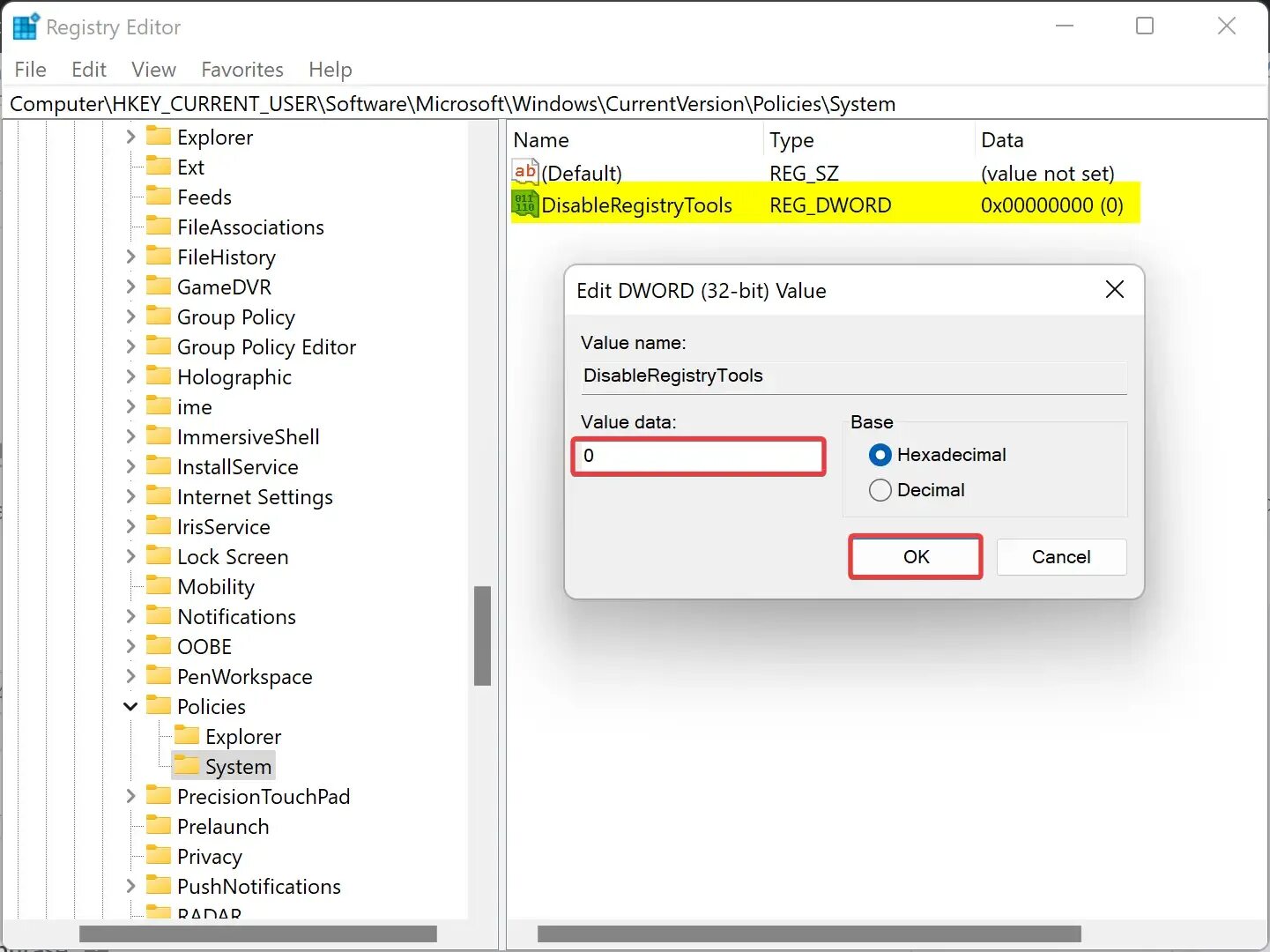1270x952 pixels.
Task: Click the Policies folder icon
Action: tap(159, 705)
